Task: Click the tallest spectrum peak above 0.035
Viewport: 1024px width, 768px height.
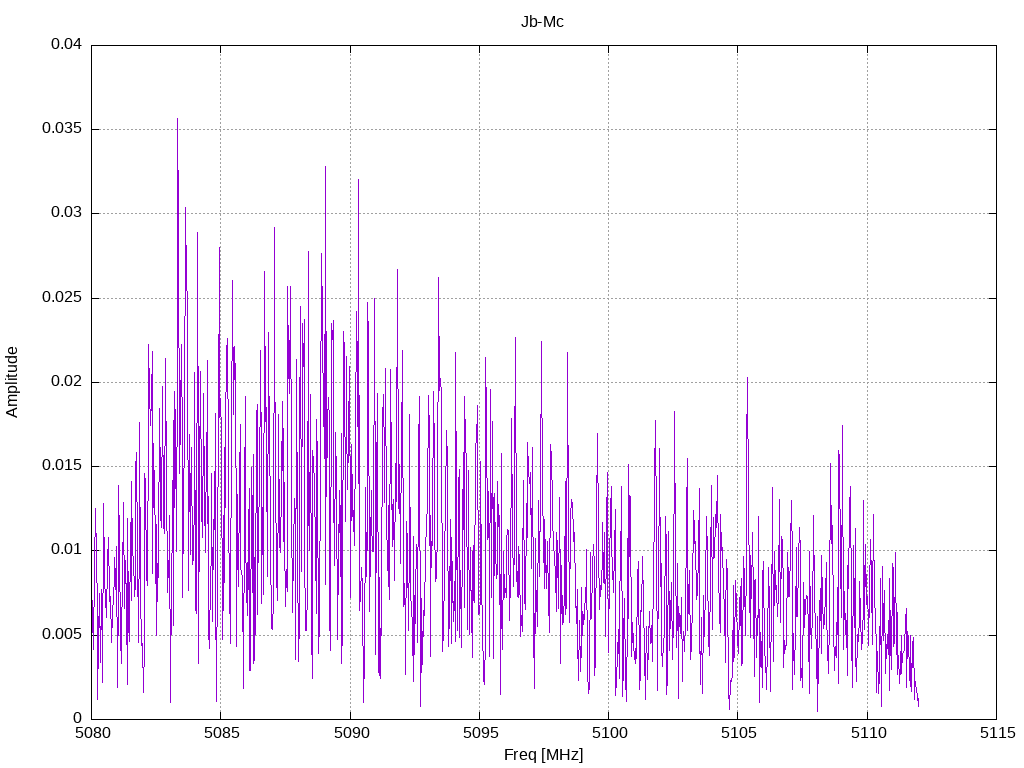Action: (x=177, y=121)
